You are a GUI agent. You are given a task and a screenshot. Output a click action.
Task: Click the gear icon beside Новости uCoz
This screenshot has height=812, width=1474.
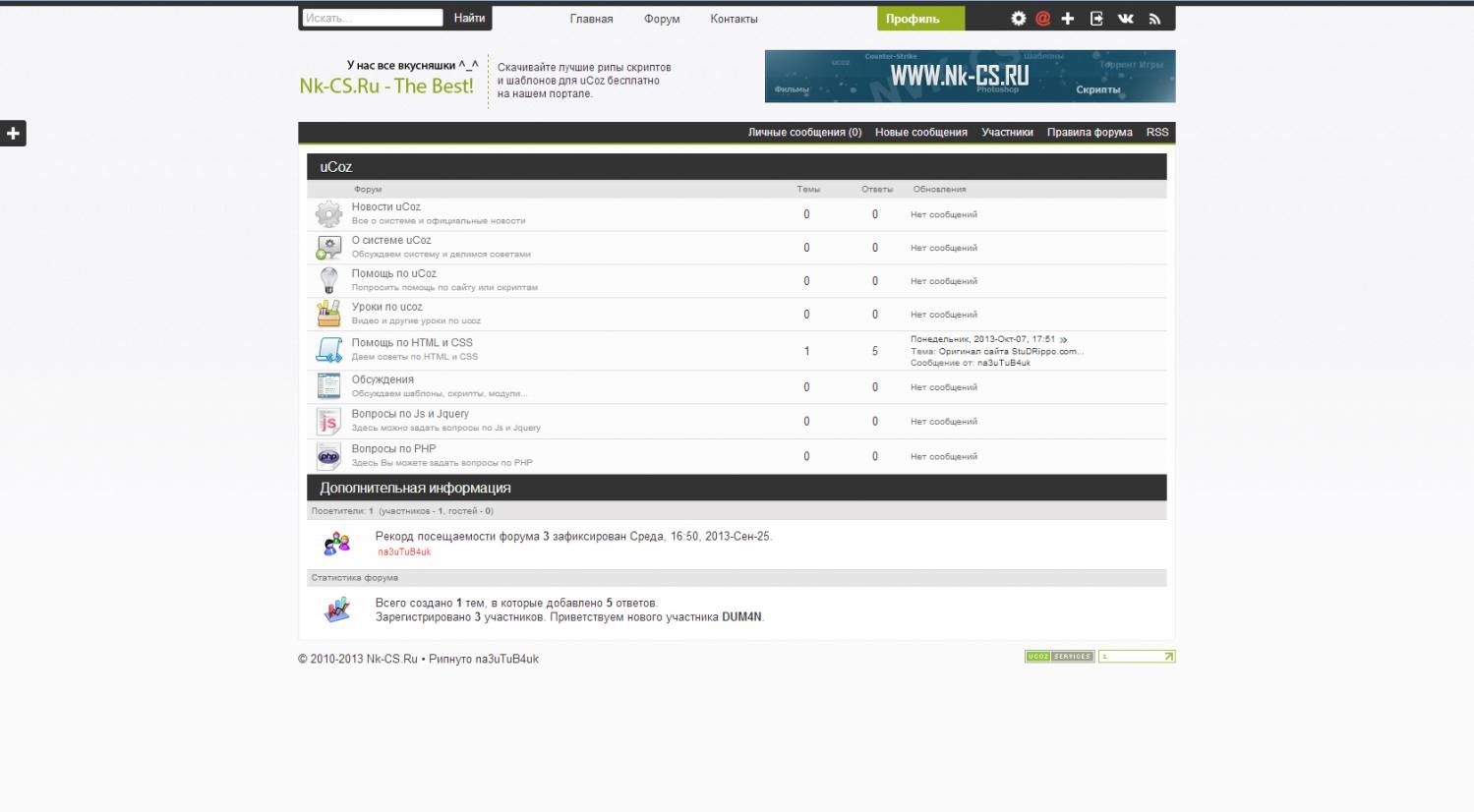click(328, 213)
